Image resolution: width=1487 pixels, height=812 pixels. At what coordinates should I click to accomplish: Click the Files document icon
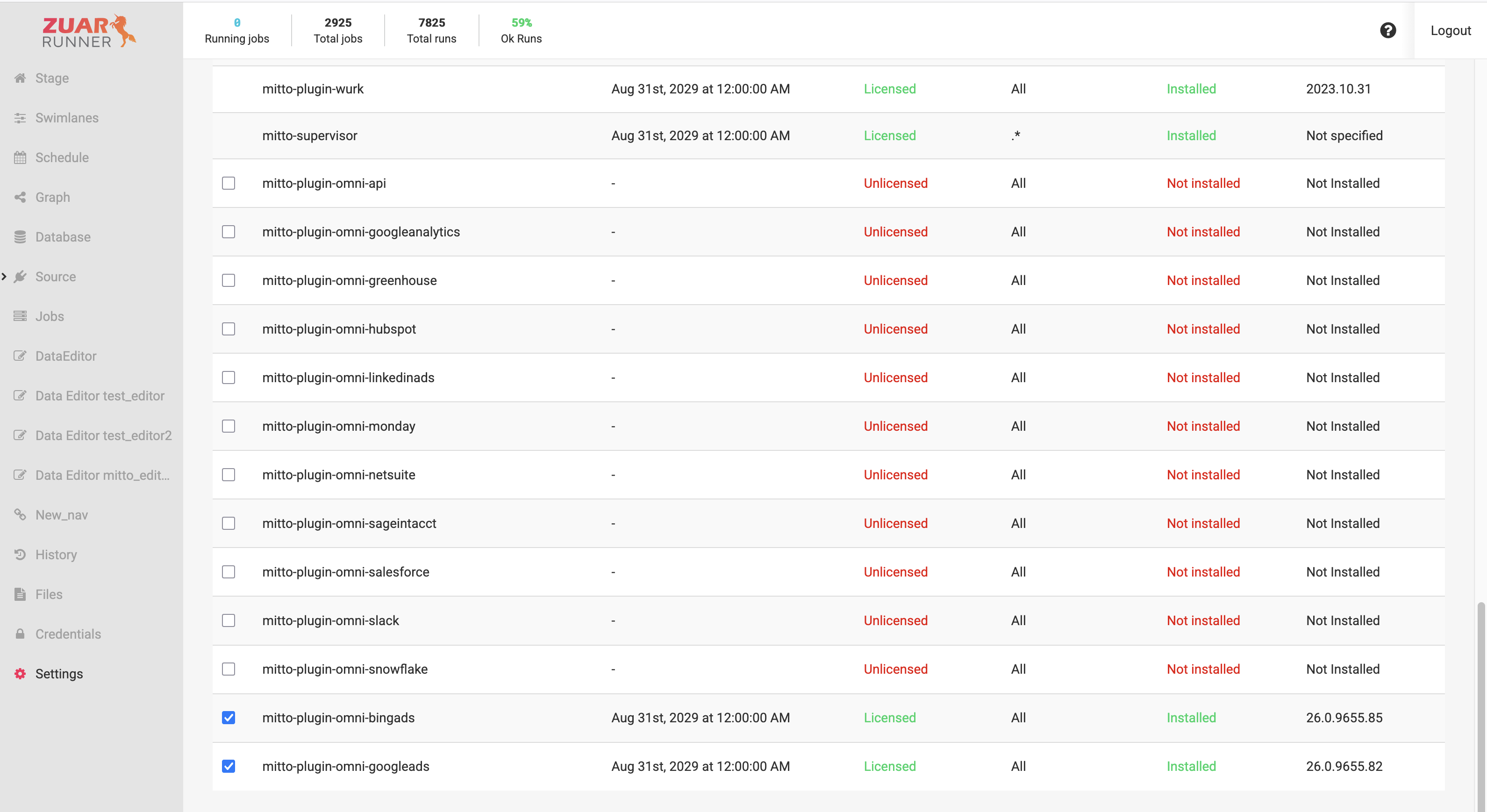click(20, 594)
